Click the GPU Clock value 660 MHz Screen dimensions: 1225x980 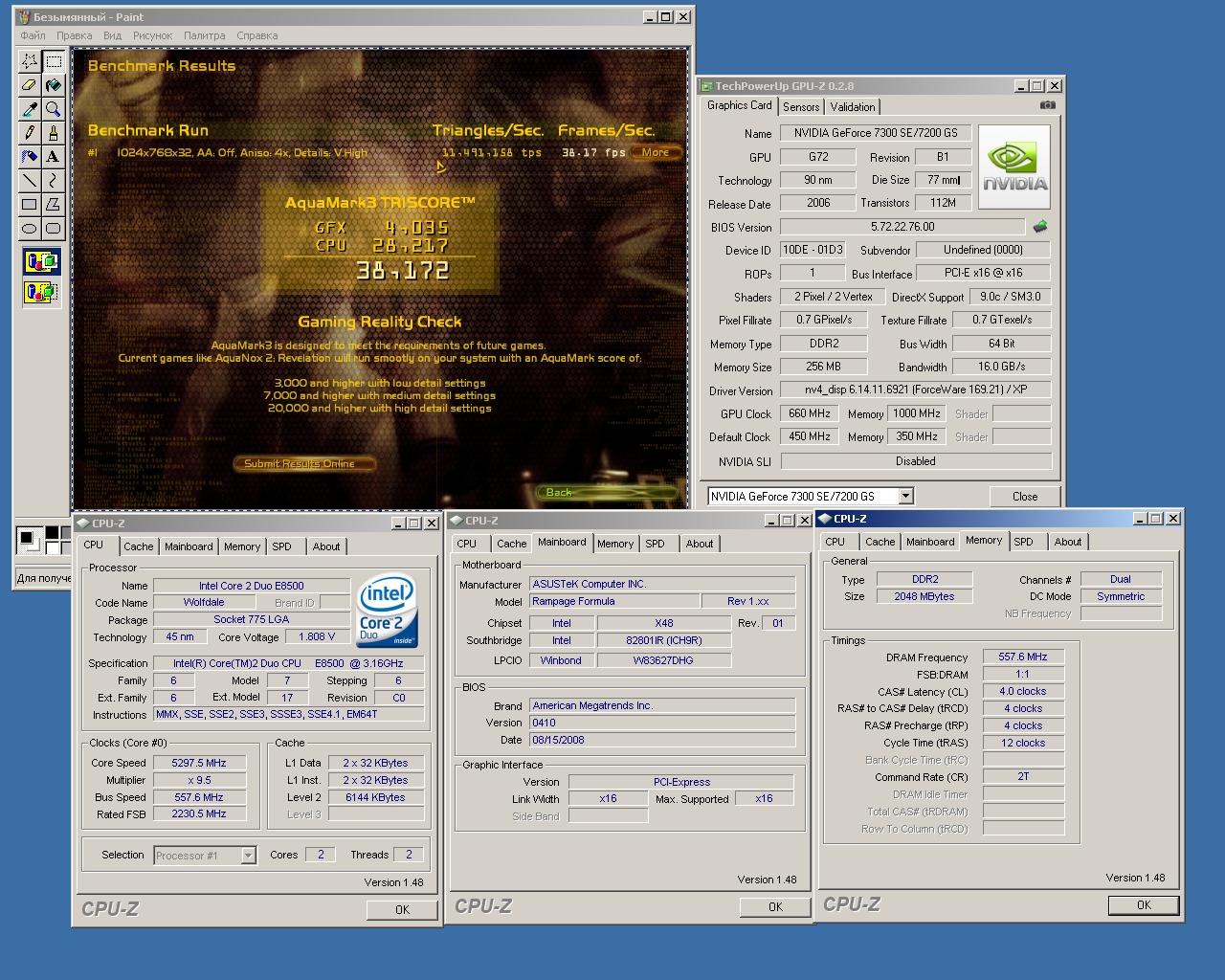[810, 413]
